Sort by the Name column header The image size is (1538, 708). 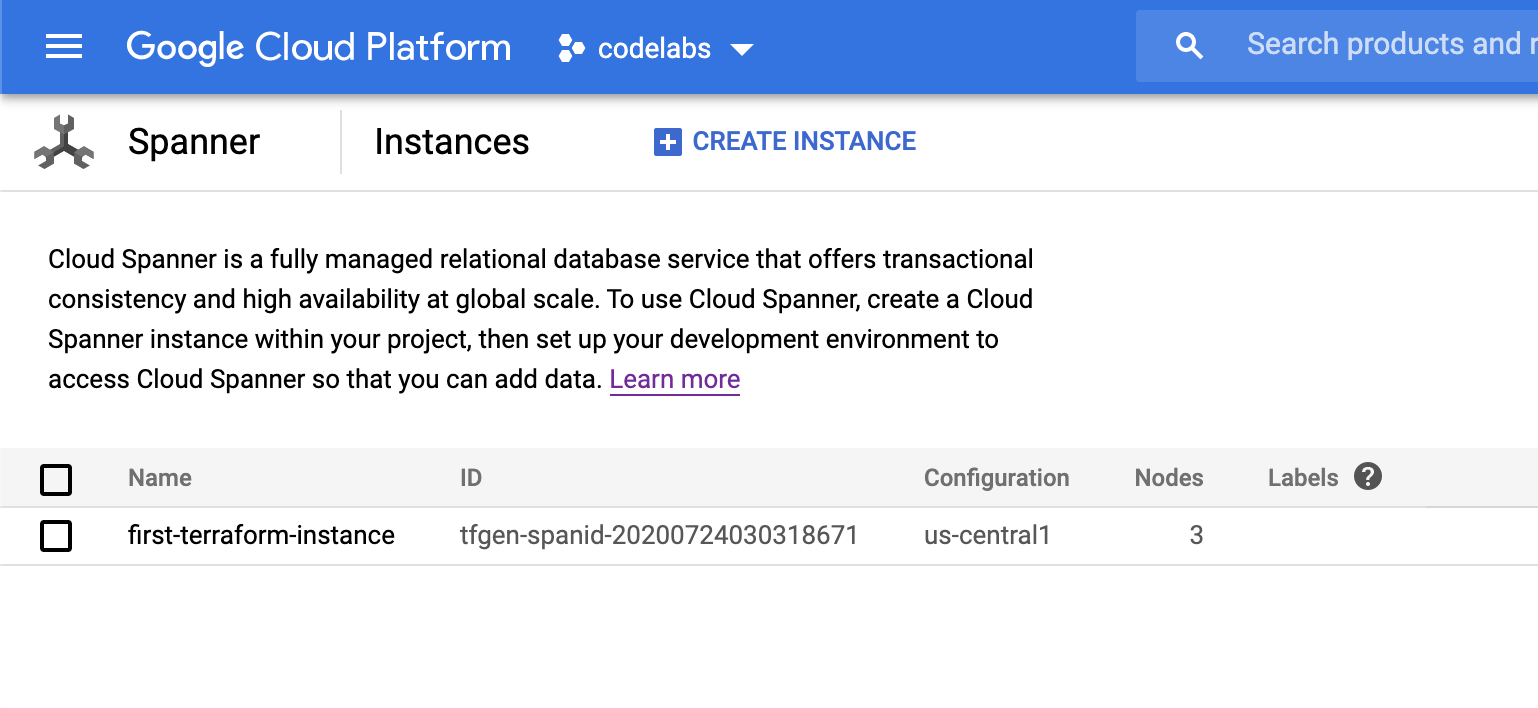[x=160, y=478]
